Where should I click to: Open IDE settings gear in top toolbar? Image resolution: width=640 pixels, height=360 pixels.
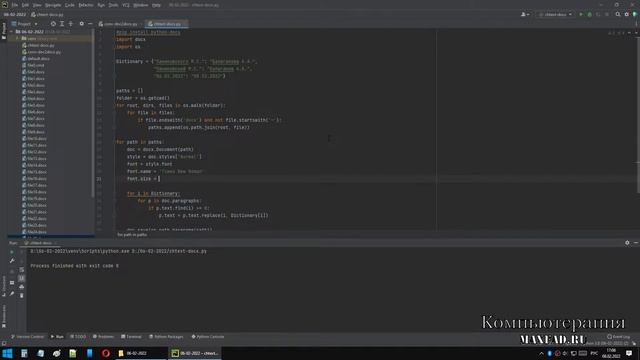627,14
